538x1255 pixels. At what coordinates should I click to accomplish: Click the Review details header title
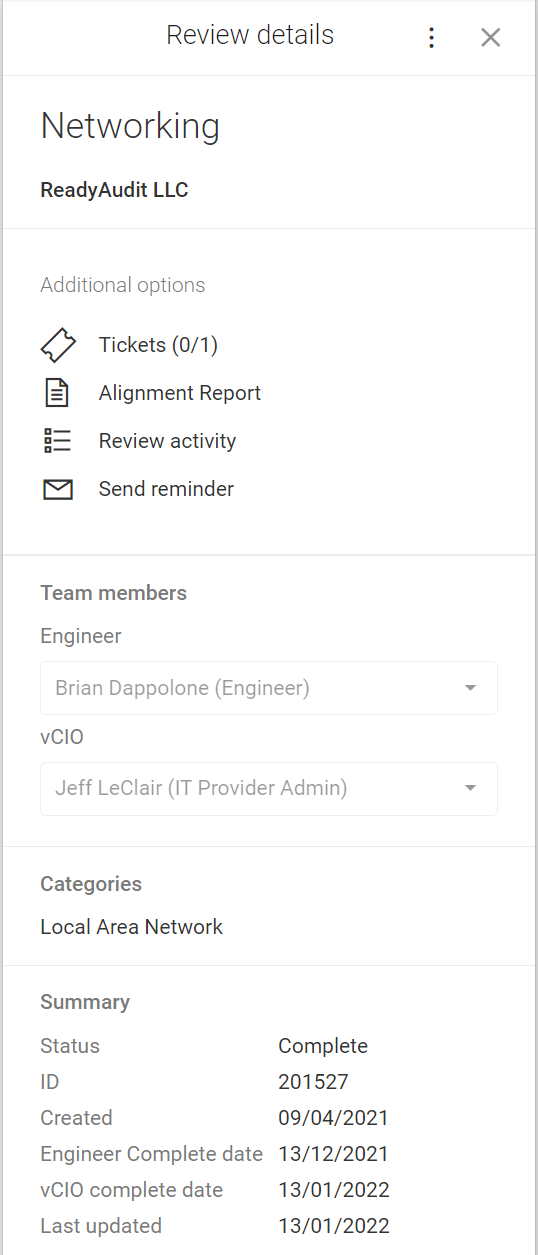(250, 36)
